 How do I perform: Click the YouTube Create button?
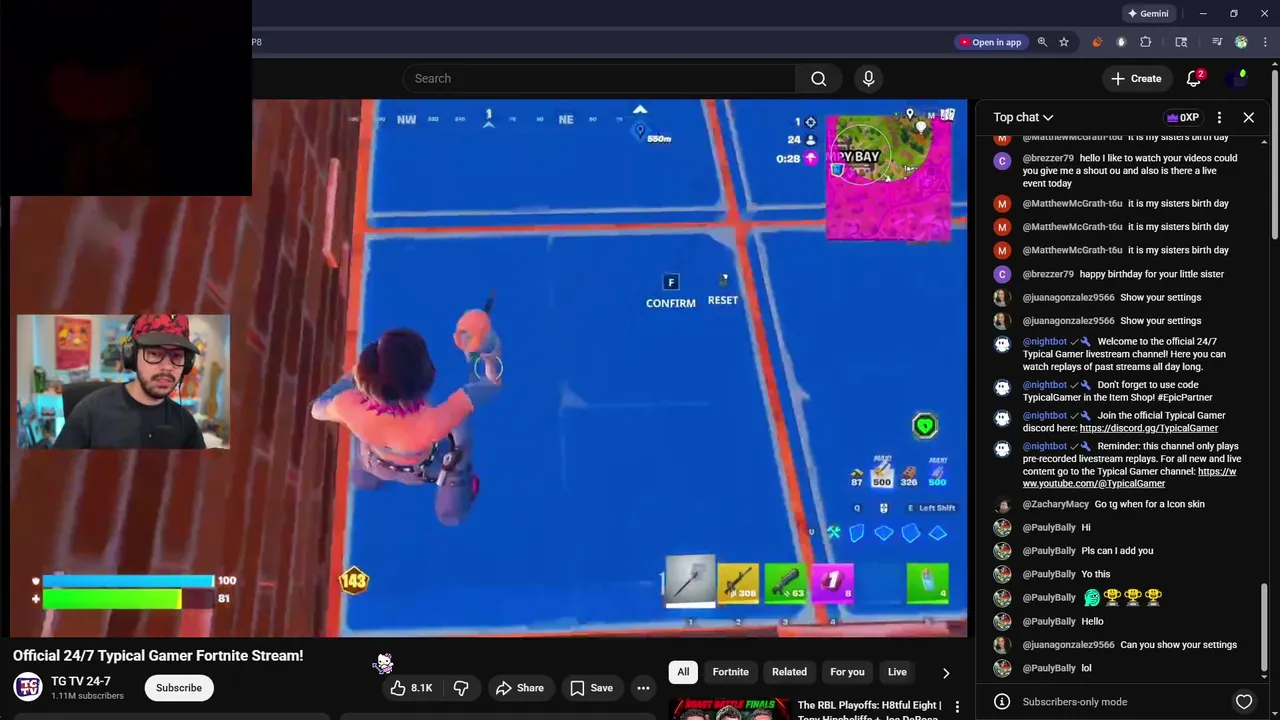[1136, 78]
